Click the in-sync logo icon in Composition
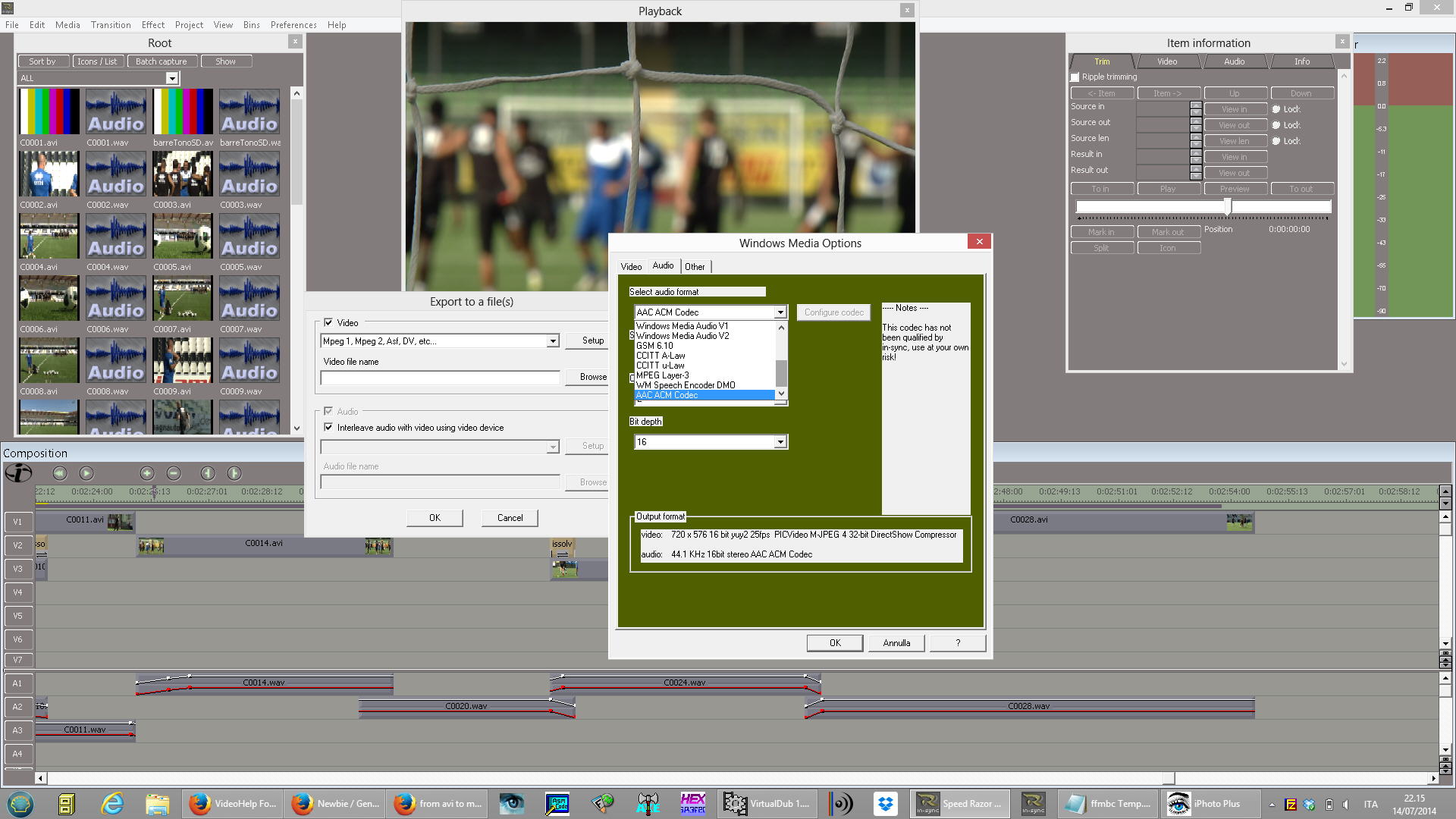1456x819 pixels. pos(18,473)
